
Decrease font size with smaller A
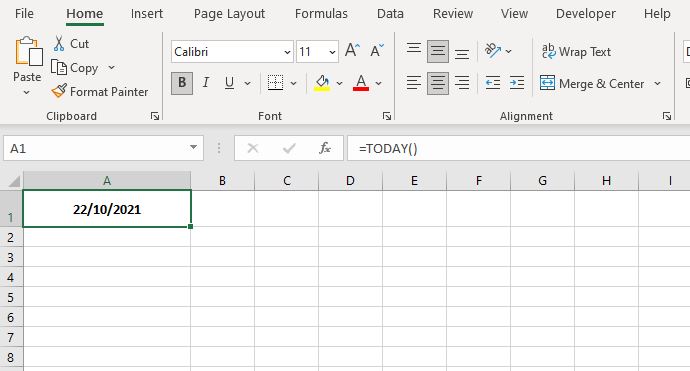click(377, 51)
